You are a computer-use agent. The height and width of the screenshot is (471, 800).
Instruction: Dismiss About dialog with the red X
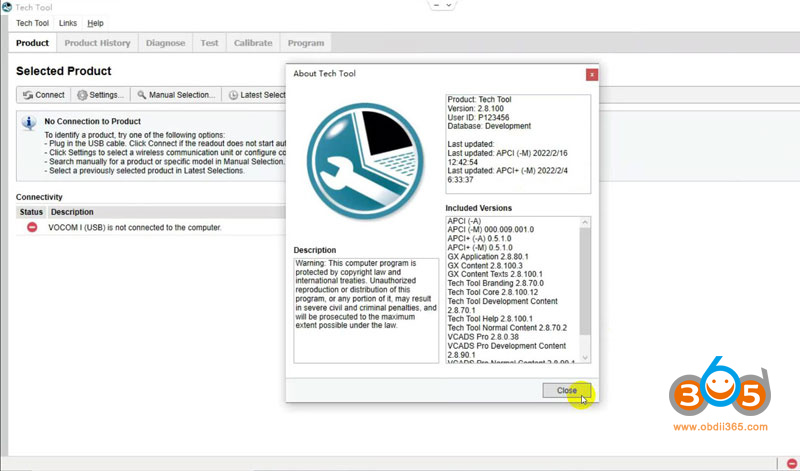592,74
